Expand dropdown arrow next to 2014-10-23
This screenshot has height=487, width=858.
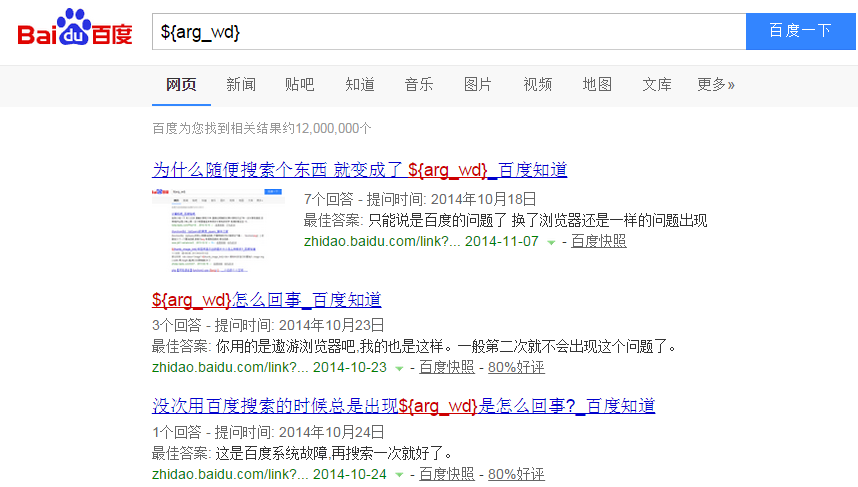tap(399, 368)
